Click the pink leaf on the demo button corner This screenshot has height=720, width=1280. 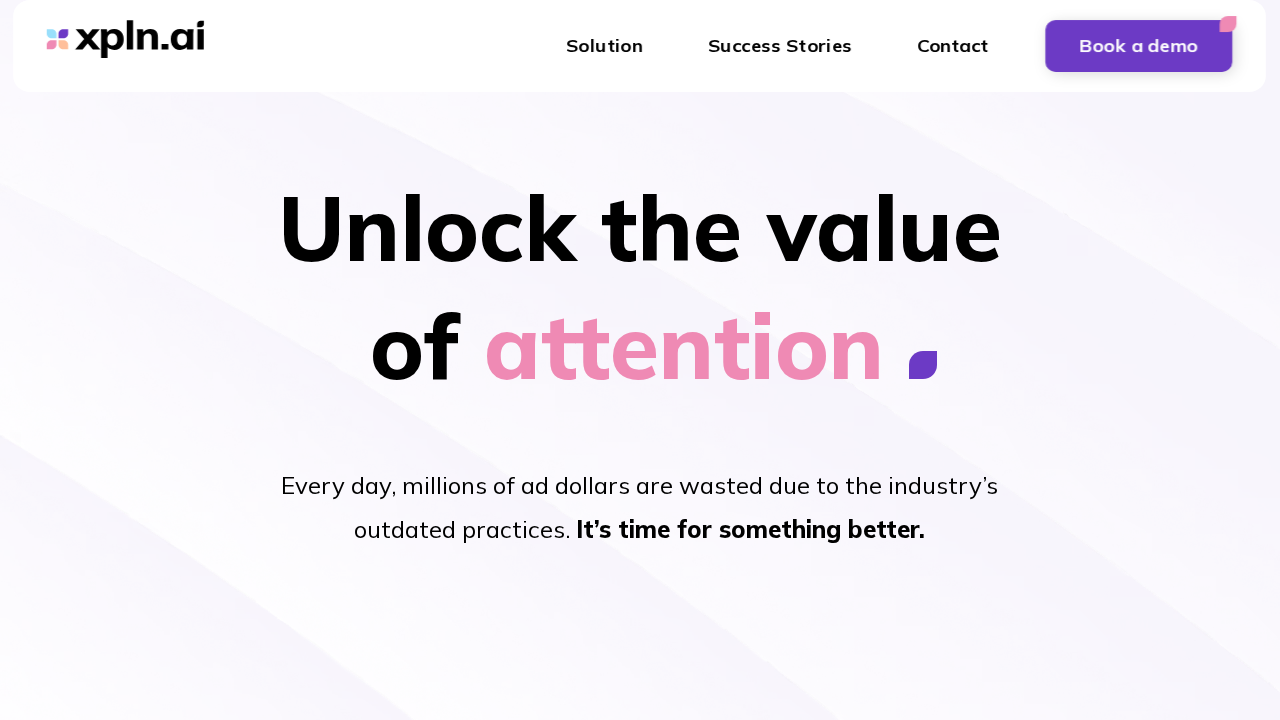(1228, 24)
